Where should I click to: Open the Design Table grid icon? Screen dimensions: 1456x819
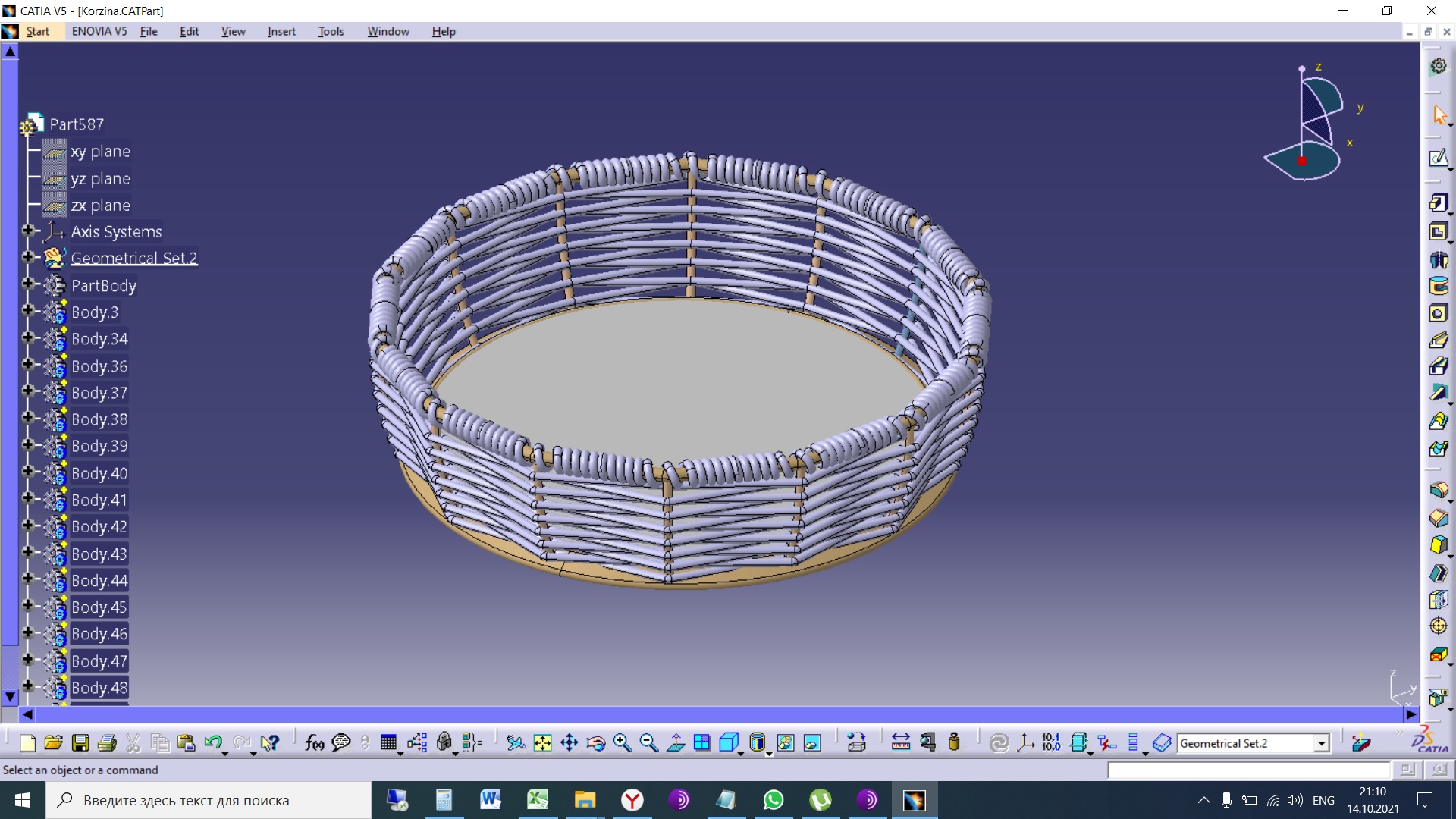[388, 743]
